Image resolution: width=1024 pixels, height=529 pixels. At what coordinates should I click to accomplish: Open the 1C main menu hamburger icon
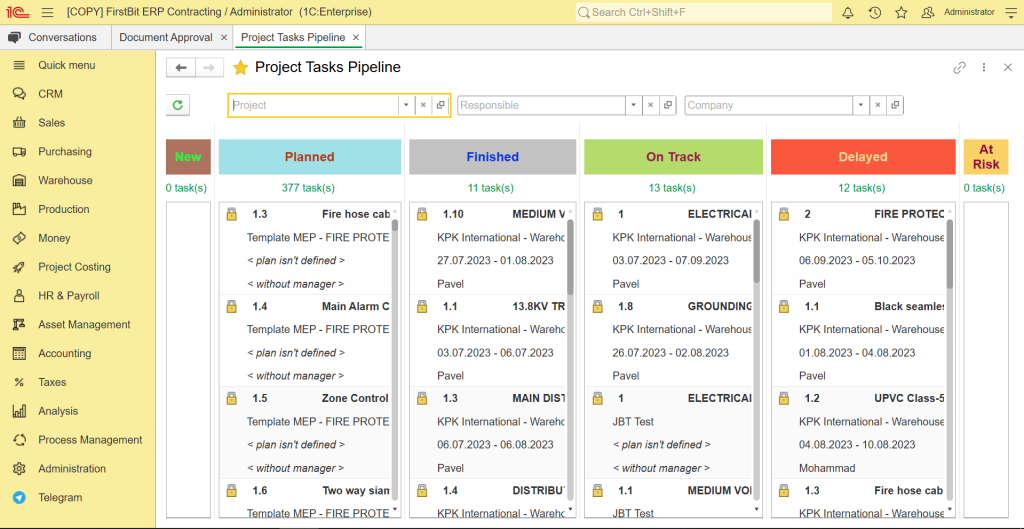[47, 12]
